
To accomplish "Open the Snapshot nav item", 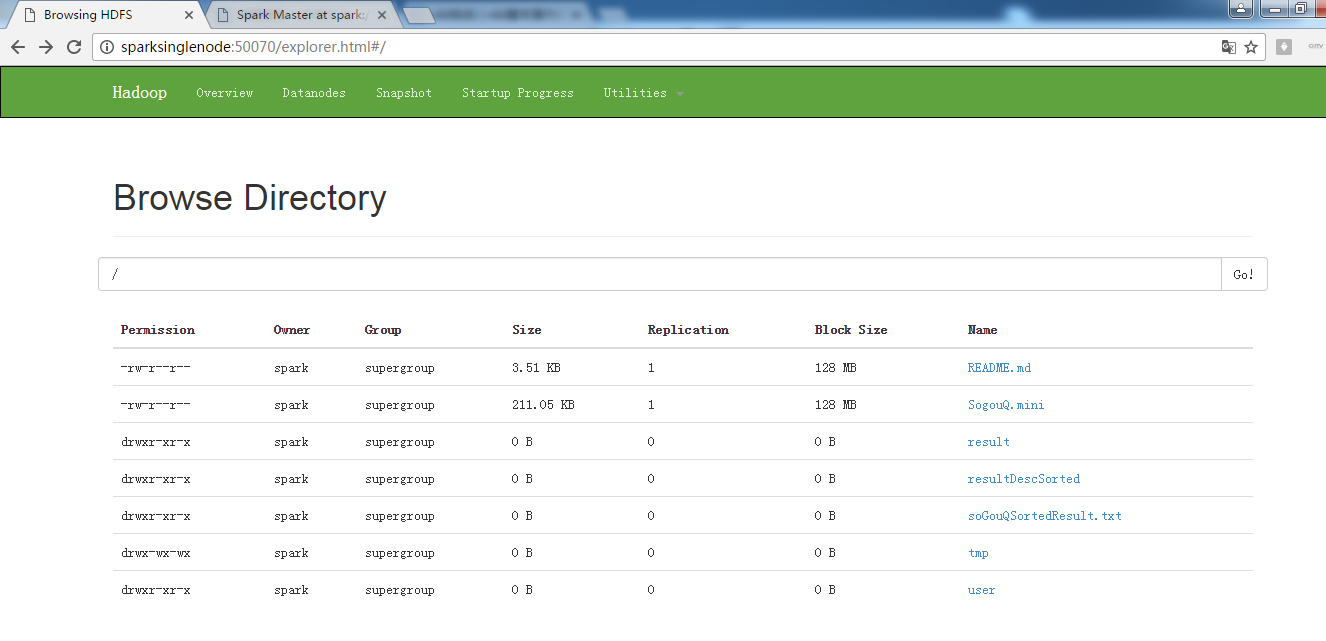I will click(404, 93).
